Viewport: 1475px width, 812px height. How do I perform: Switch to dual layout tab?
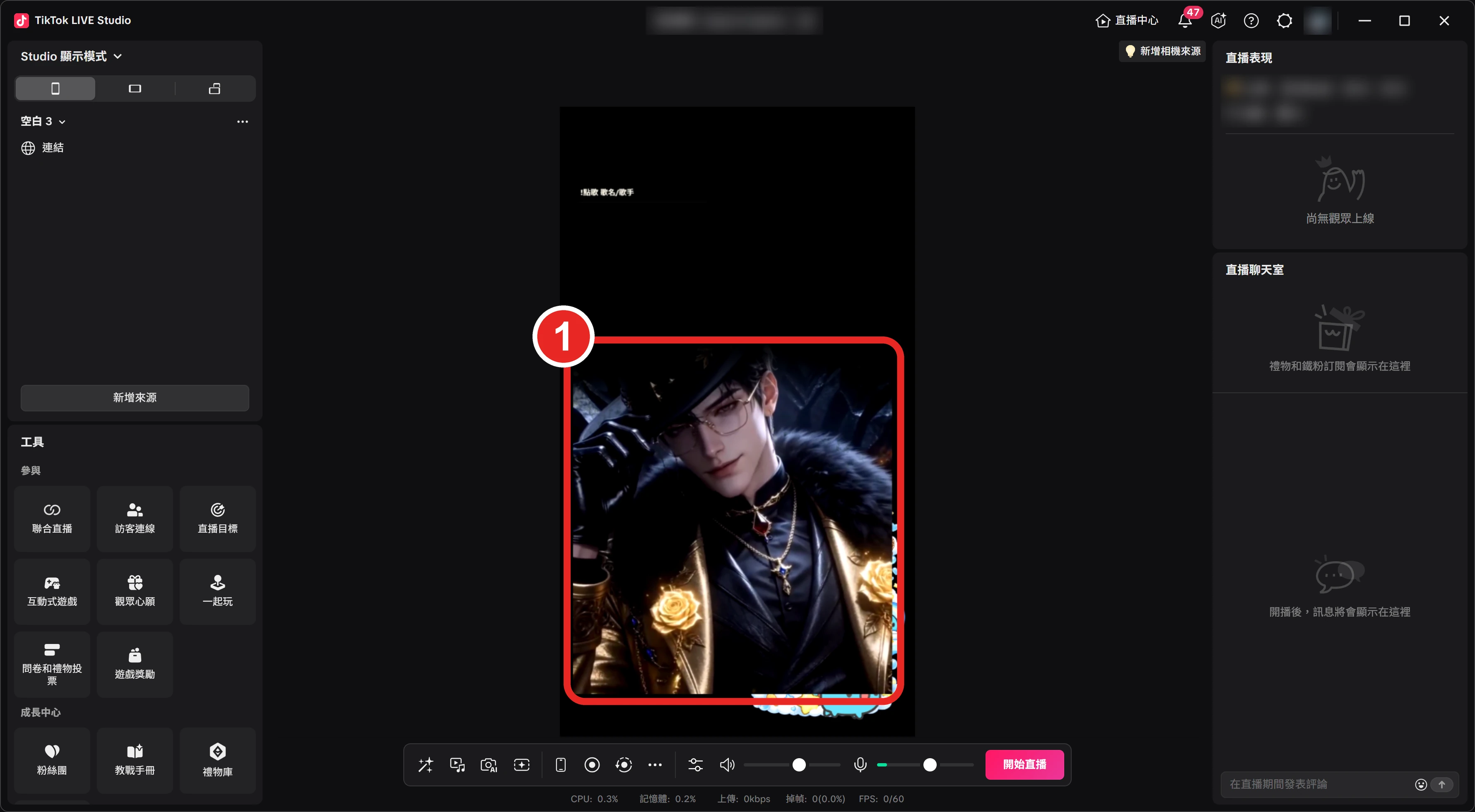[x=215, y=89]
